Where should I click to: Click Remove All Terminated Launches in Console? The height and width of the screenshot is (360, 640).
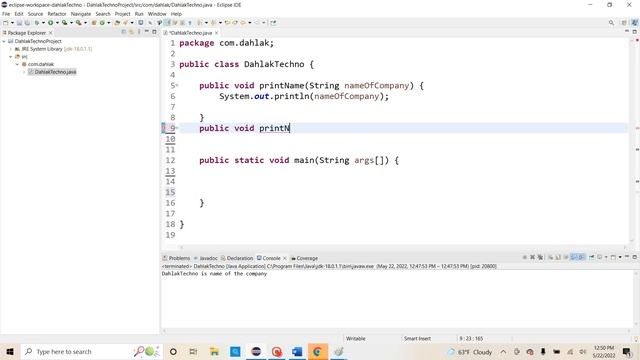click(540, 257)
